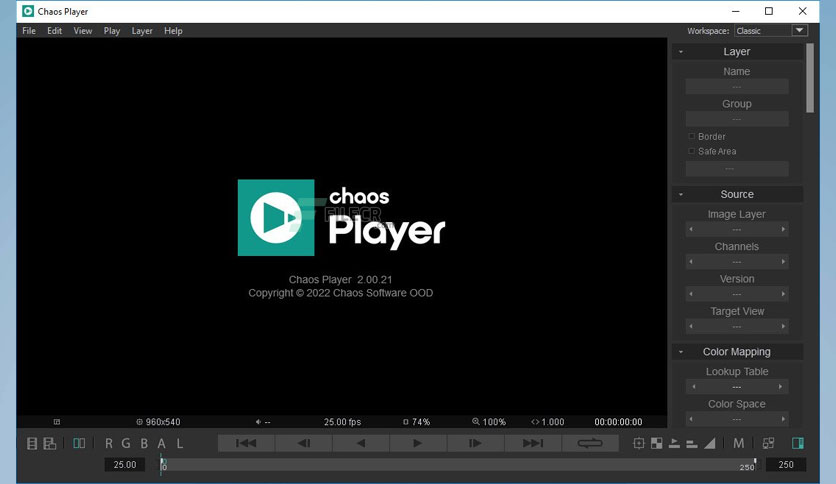Click Version previous arrow
836x484 pixels.
[691, 294]
